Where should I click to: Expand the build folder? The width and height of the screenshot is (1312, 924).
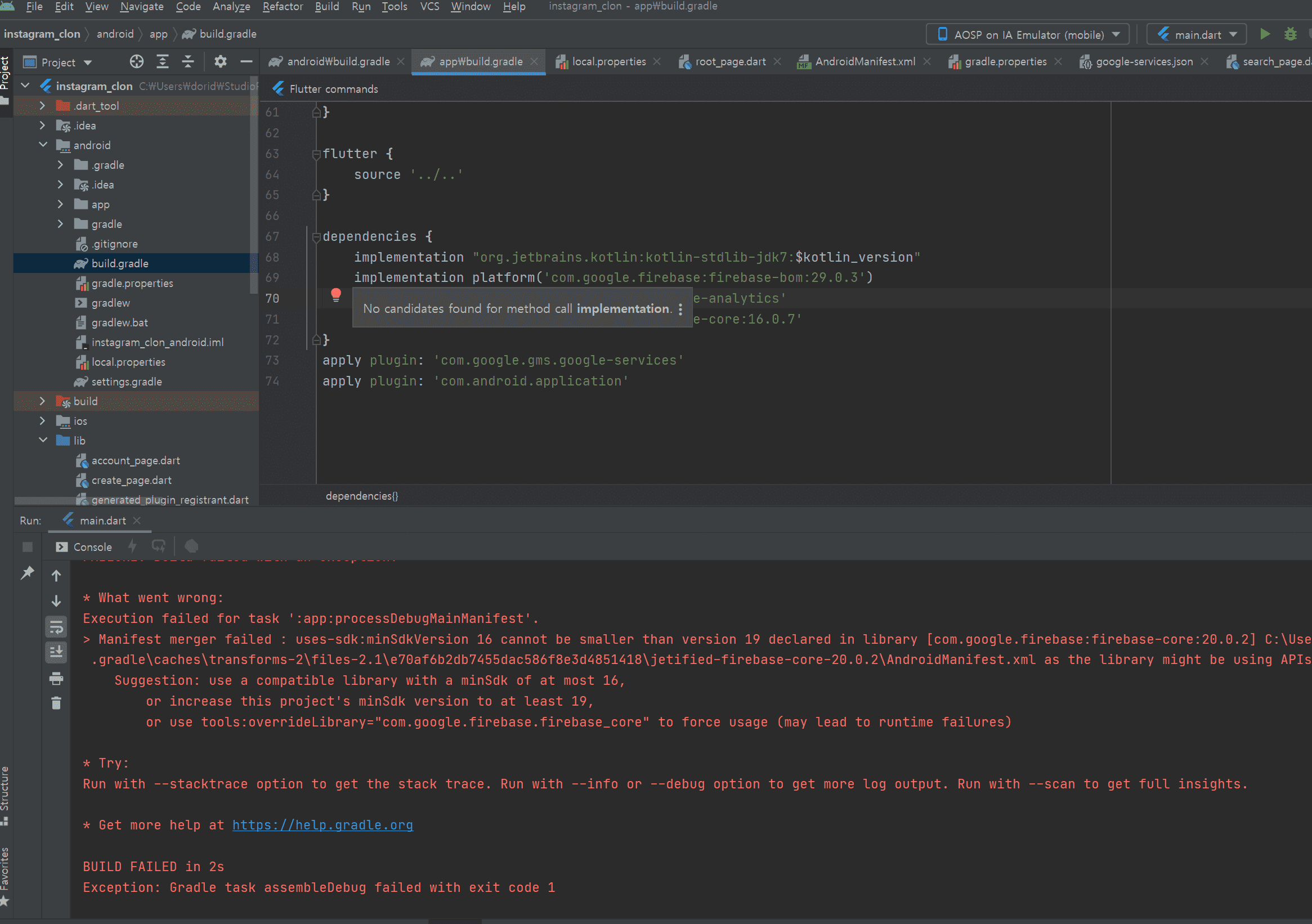point(42,401)
